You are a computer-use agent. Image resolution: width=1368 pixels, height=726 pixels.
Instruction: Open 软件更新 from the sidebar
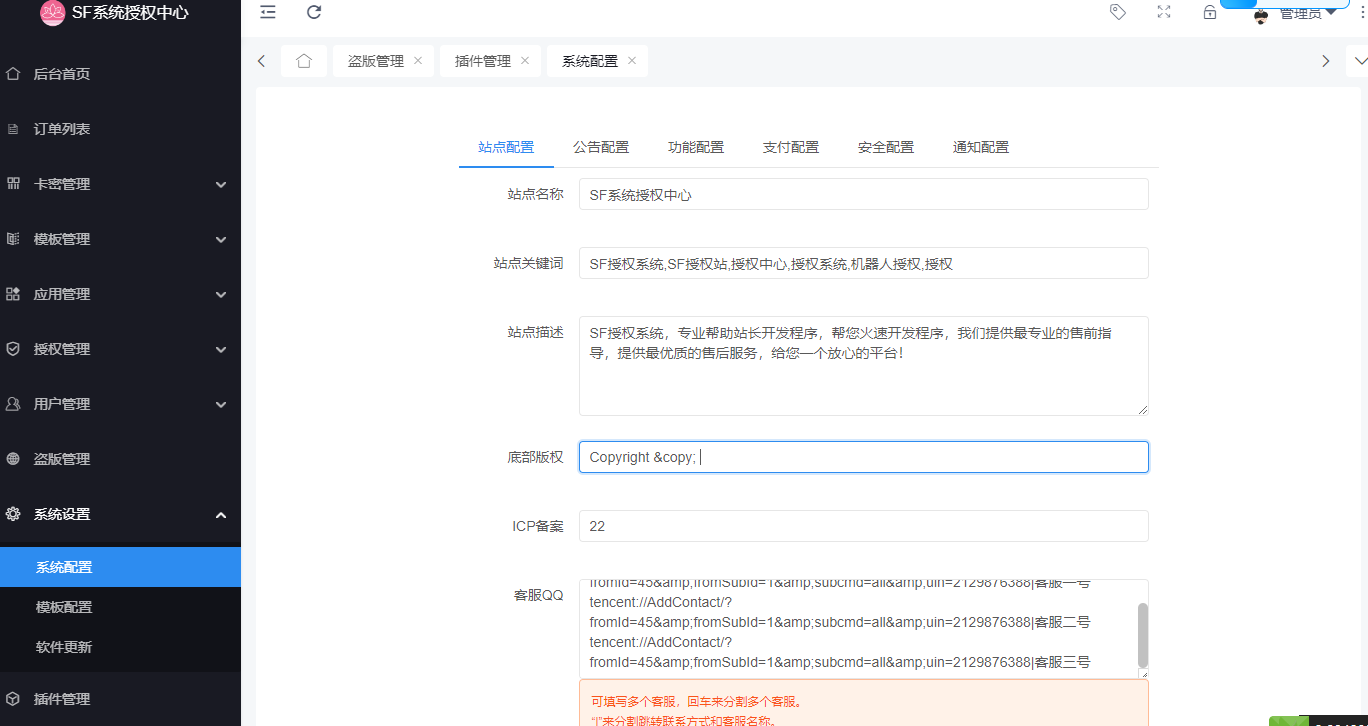click(120, 647)
